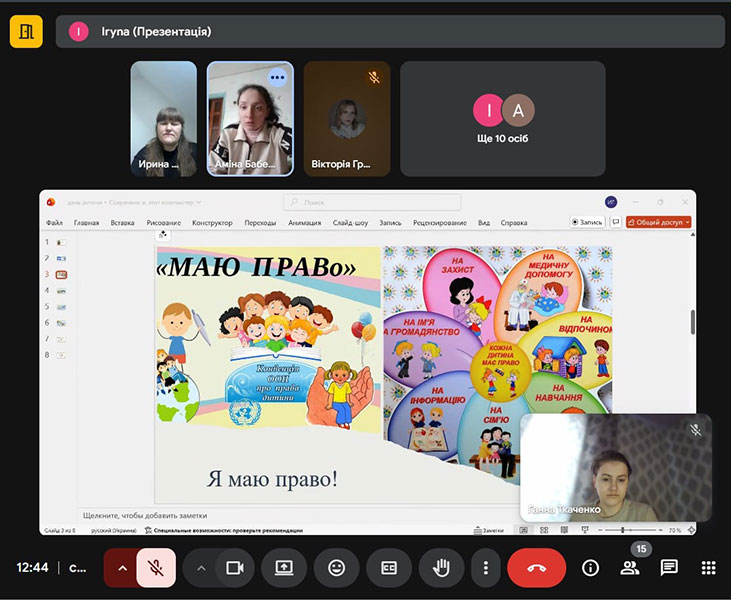Screen dimensions: 731x600
Task: Open the emoji reactions button
Action: [x=337, y=568]
